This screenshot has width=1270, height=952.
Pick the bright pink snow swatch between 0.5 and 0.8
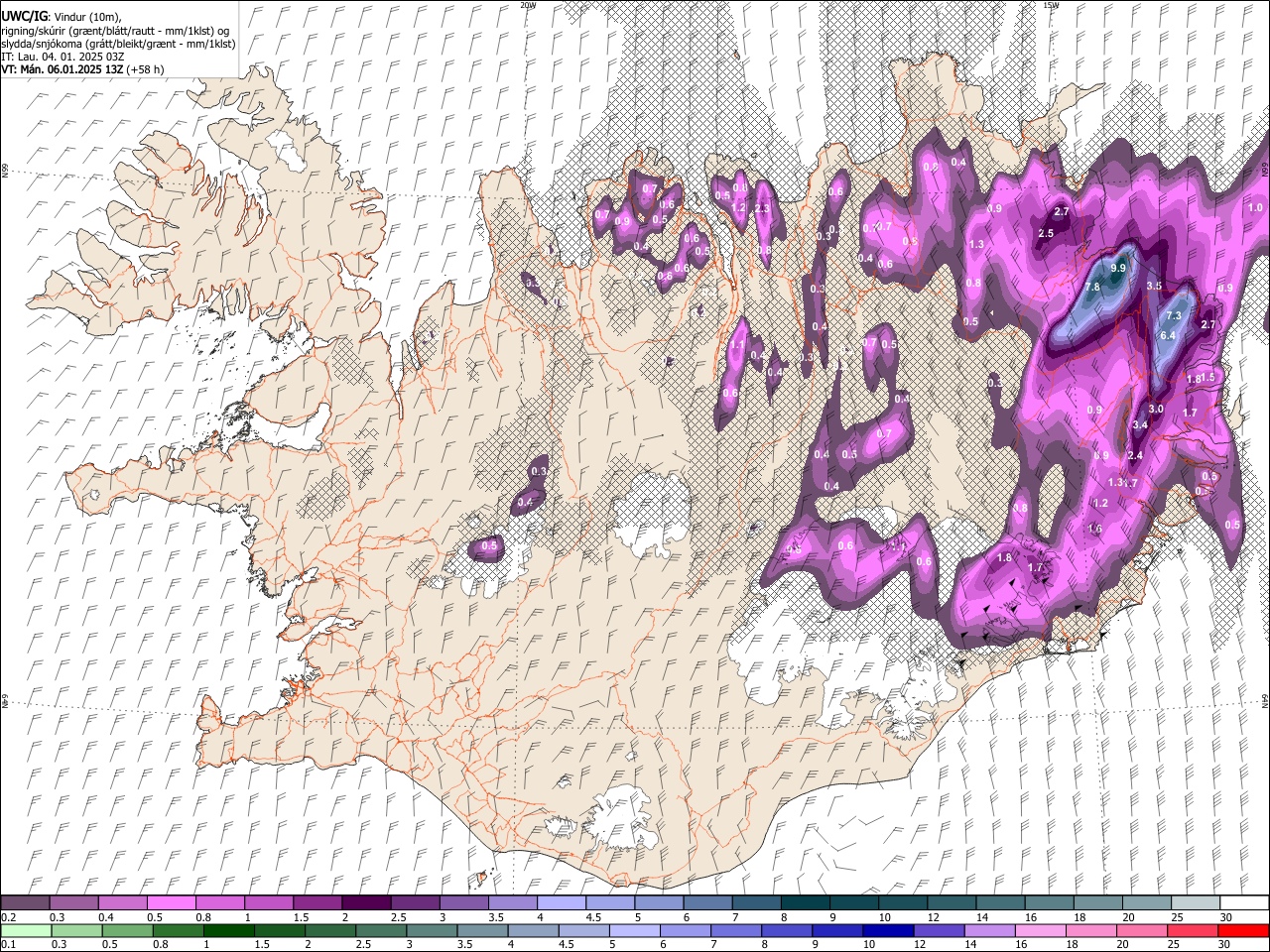[x=171, y=902]
